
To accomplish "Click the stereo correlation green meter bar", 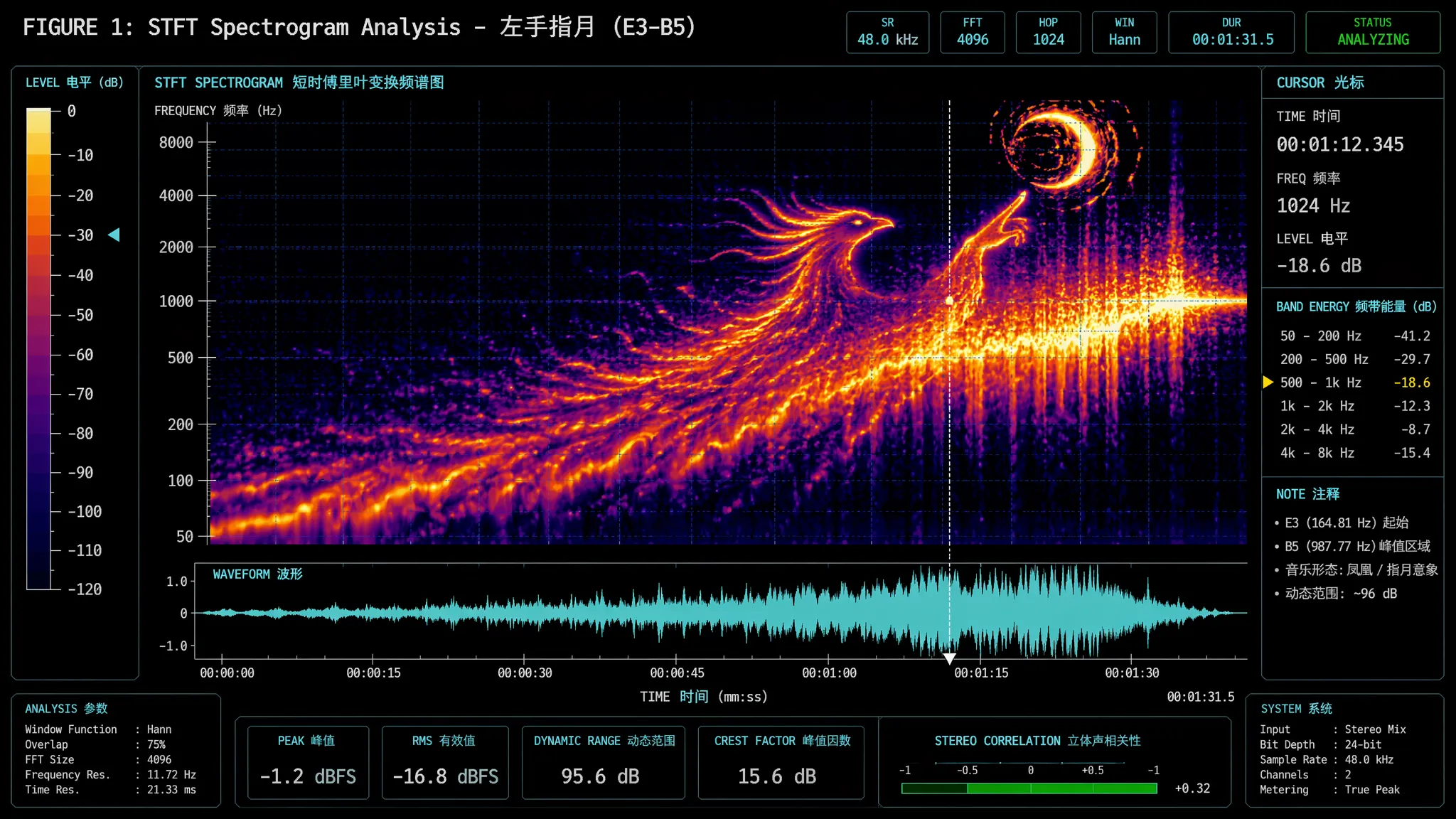I will coord(1029,788).
